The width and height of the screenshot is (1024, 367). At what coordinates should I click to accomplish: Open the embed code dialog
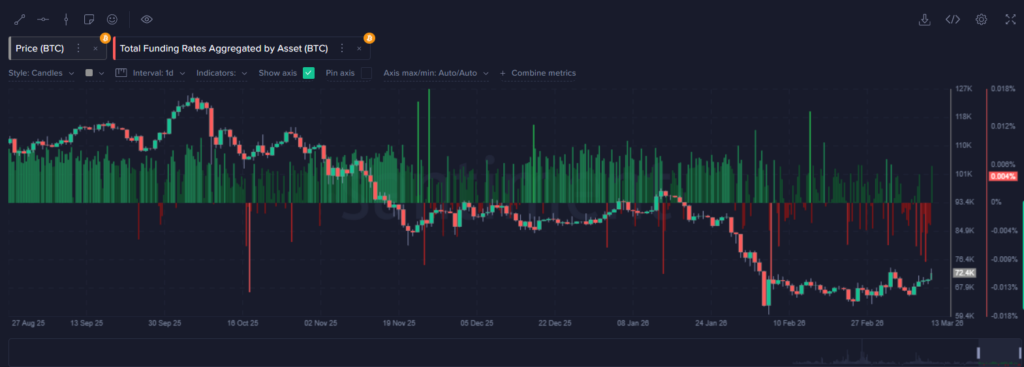point(953,20)
